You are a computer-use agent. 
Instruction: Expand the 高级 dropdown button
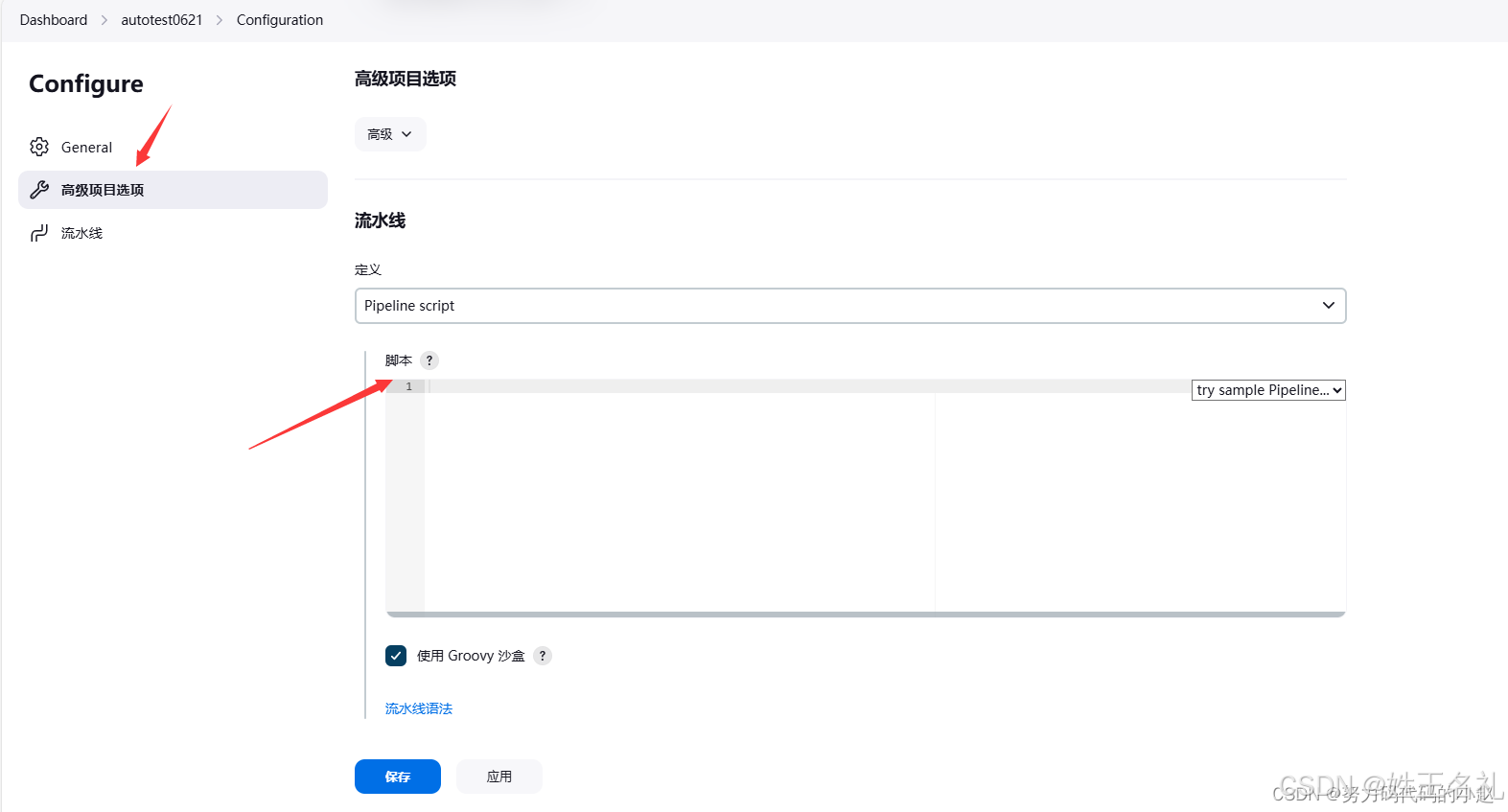point(390,134)
